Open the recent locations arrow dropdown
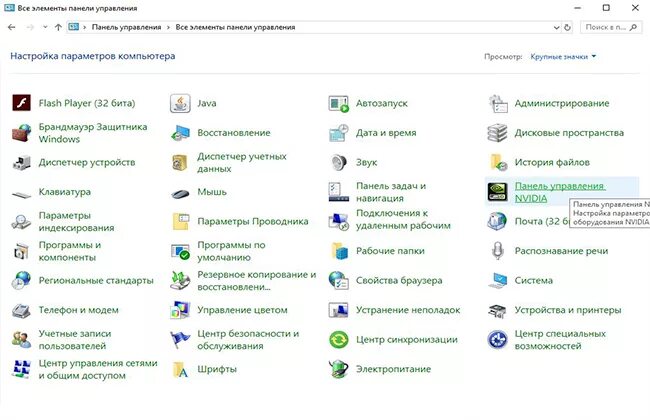This screenshot has height=420, width=650. click(45, 27)
